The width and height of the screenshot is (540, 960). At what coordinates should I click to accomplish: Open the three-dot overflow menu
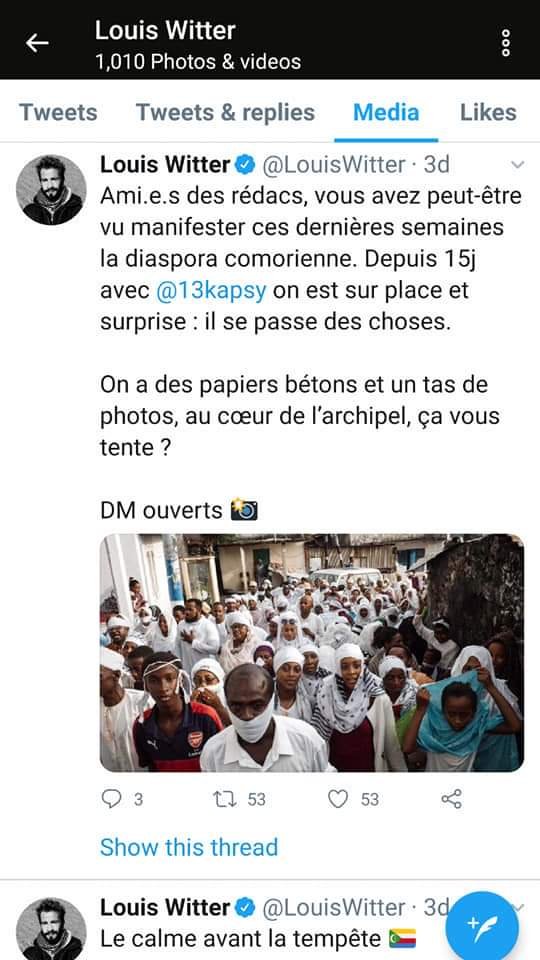(506, 43)
